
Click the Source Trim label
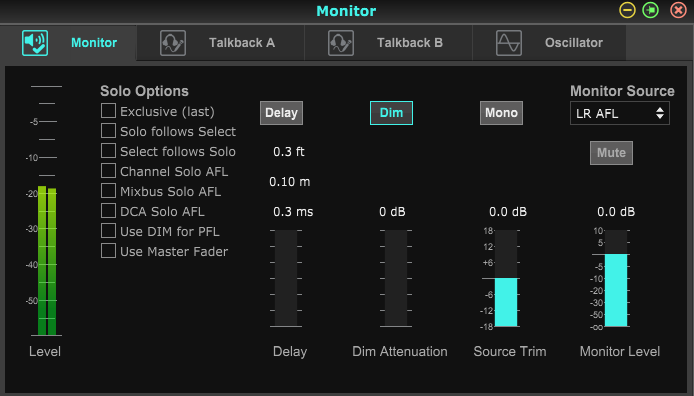point(510,351)
